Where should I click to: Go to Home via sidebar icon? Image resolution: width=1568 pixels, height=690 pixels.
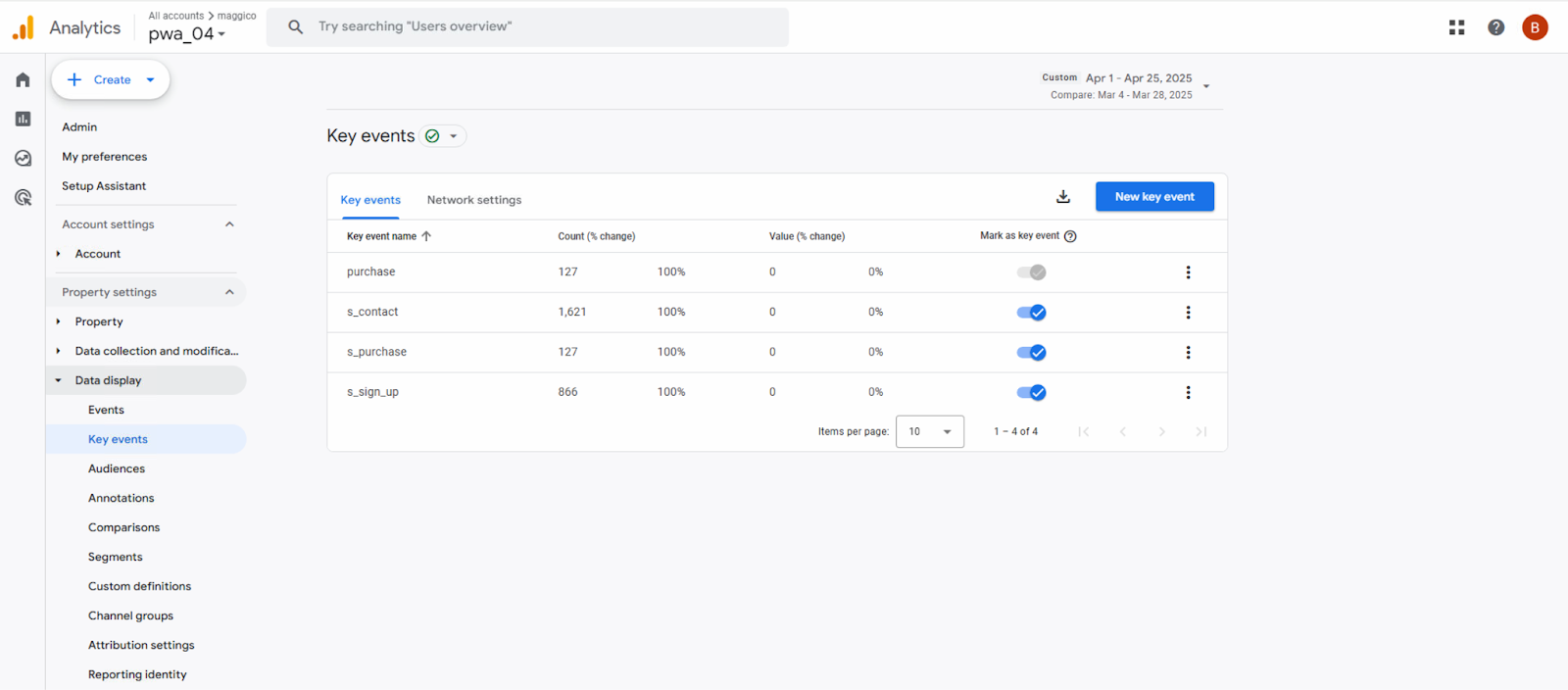pos(23,80)
